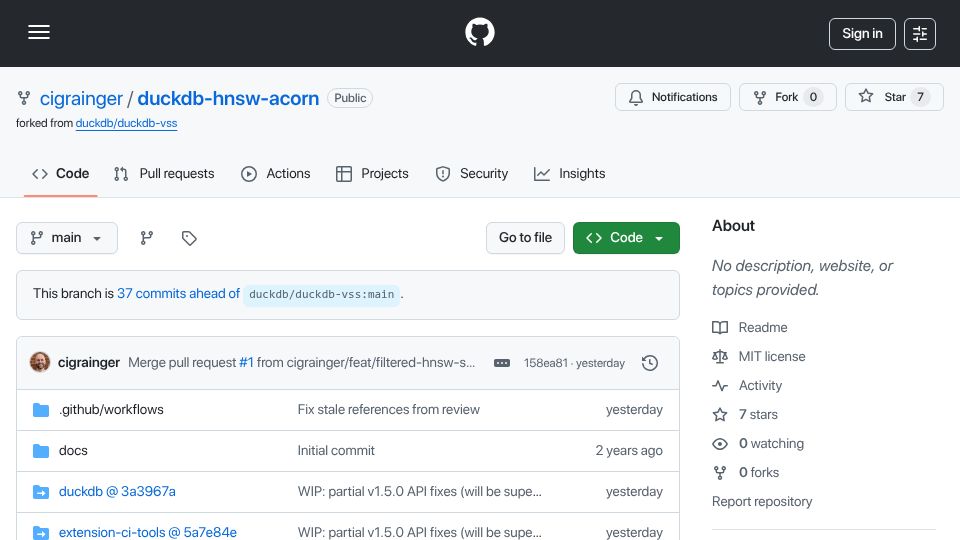
Task: Open the Actions tab
Action: (276, 174)
